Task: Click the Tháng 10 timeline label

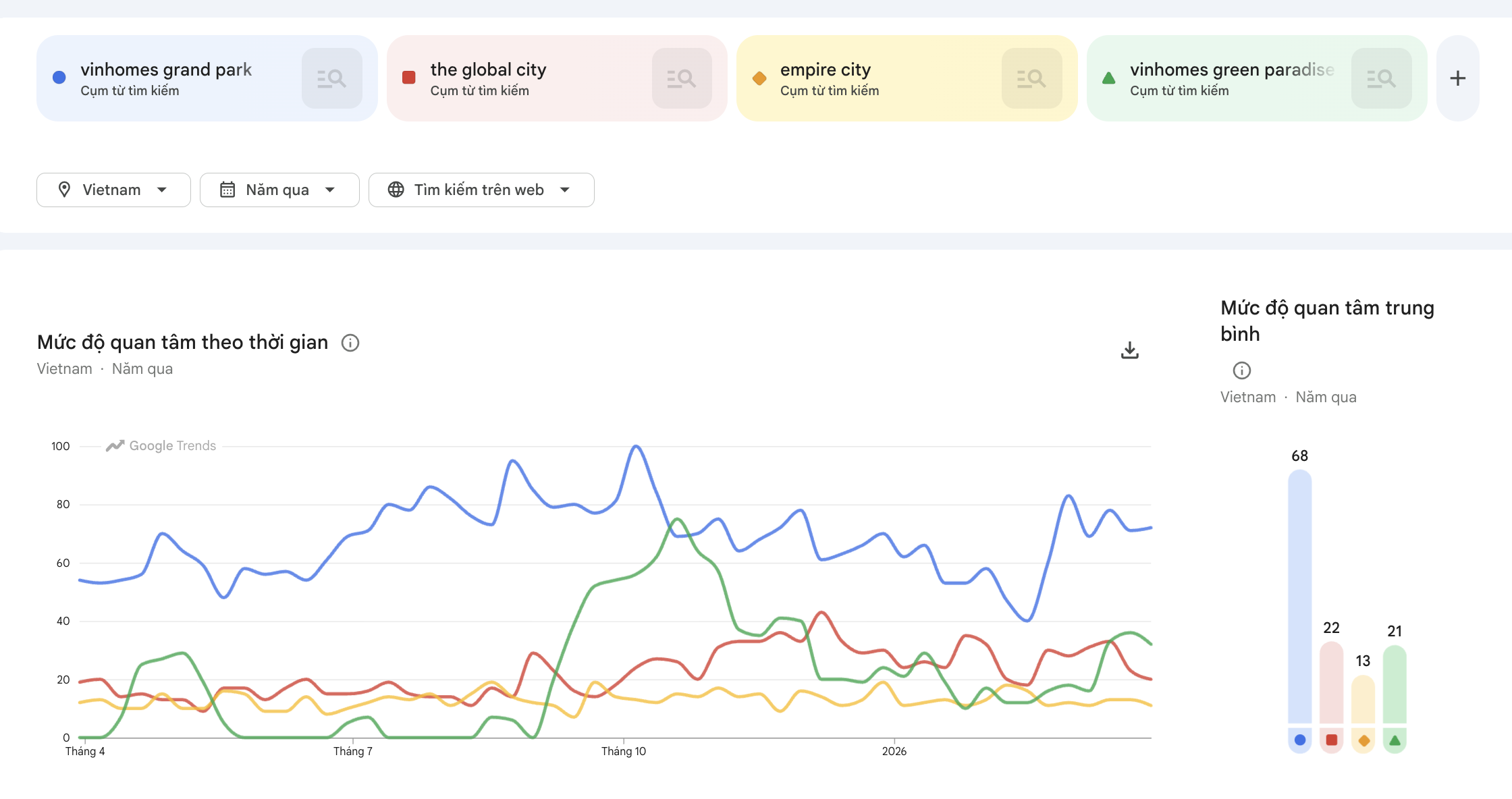Action: click(623, 751)
